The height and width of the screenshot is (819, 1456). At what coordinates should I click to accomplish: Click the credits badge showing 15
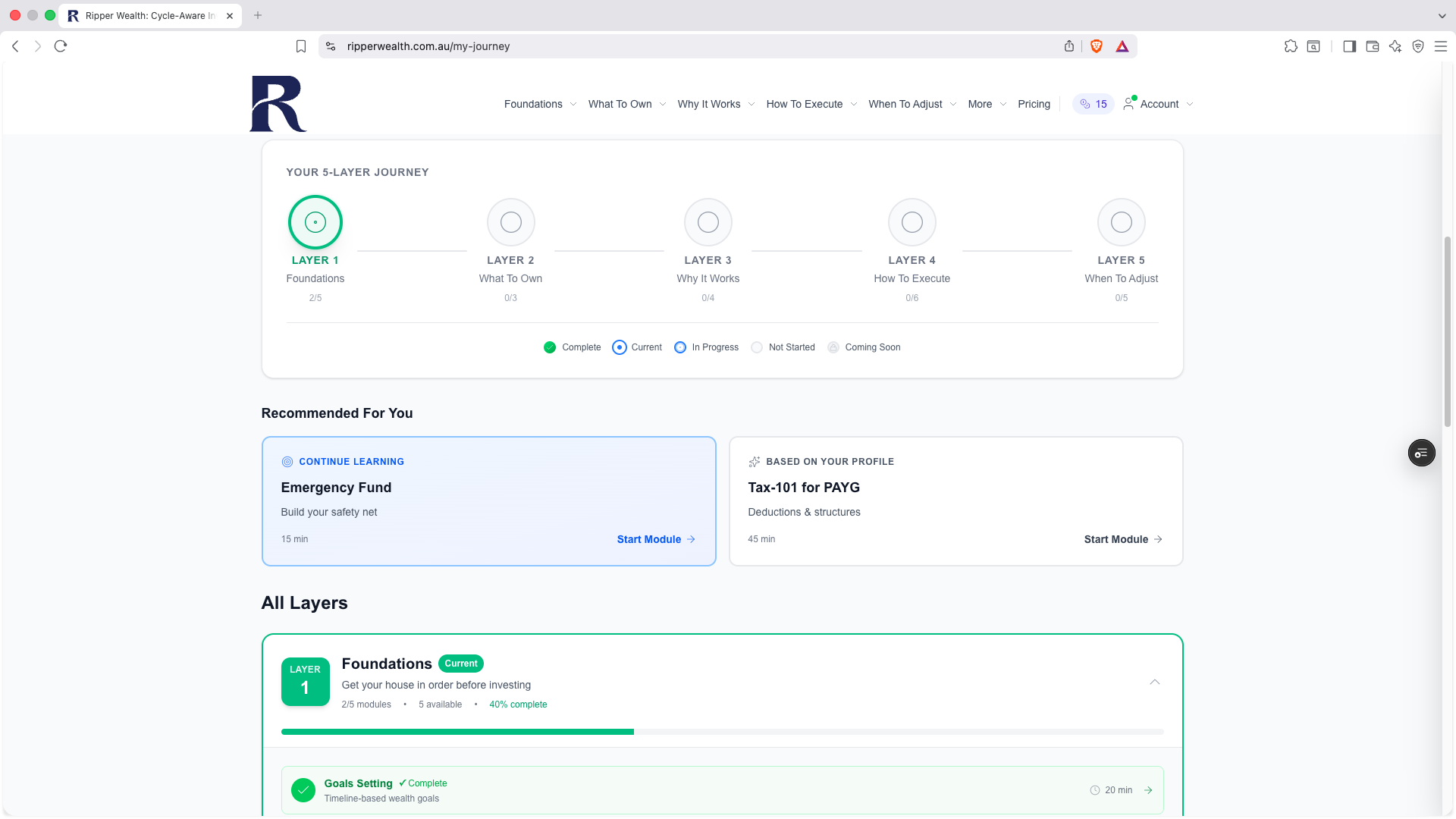point(1094,104)
